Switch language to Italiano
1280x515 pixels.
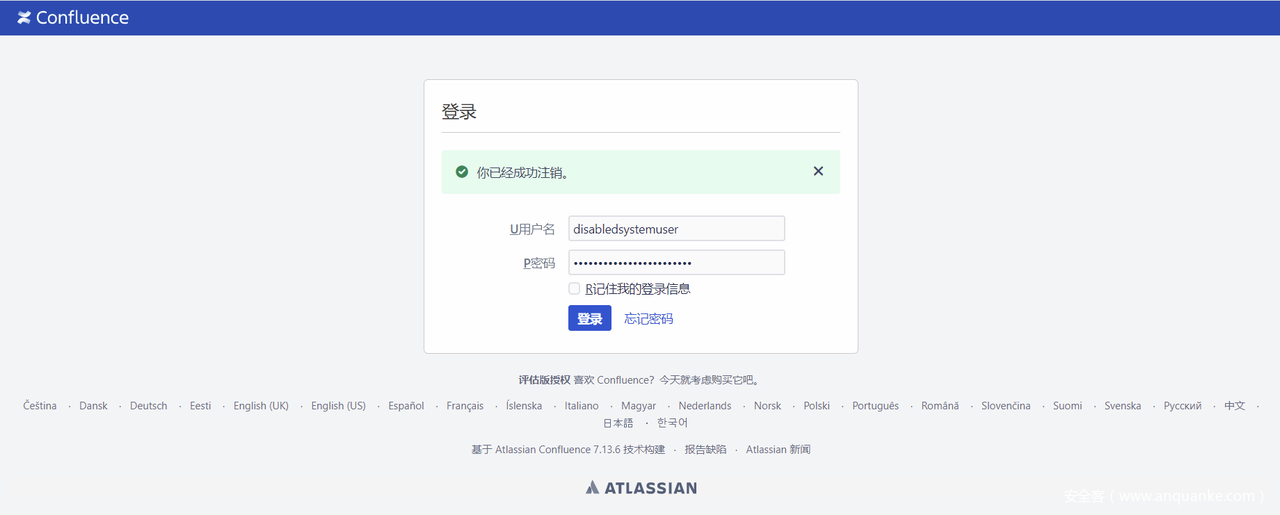582,406
